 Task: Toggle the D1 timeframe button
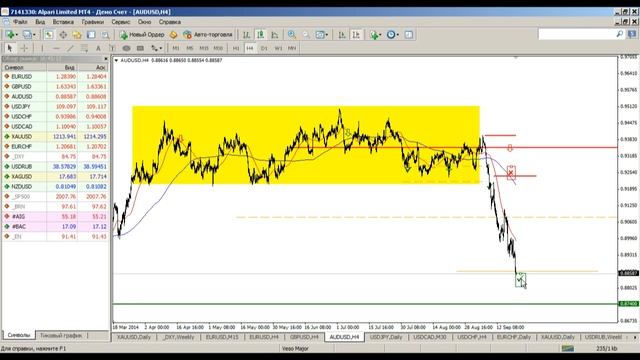pyautogui.click(x=264, y=48)
